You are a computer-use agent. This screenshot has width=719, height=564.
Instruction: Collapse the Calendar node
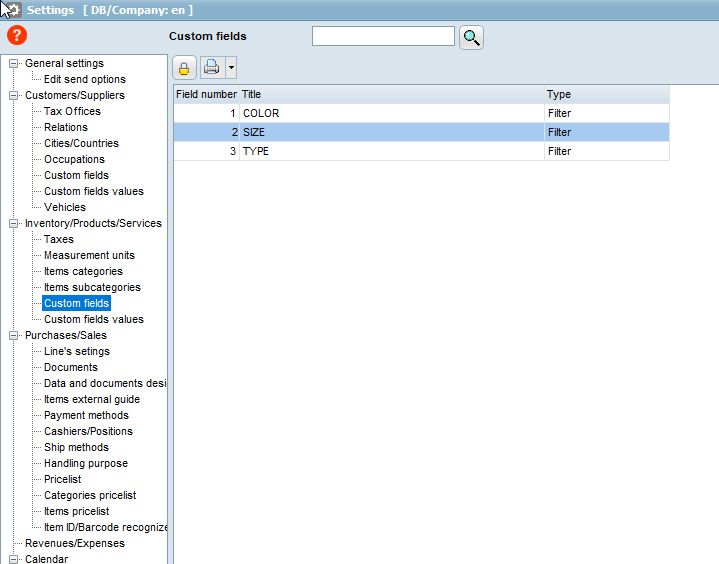(x=14, y=559)
